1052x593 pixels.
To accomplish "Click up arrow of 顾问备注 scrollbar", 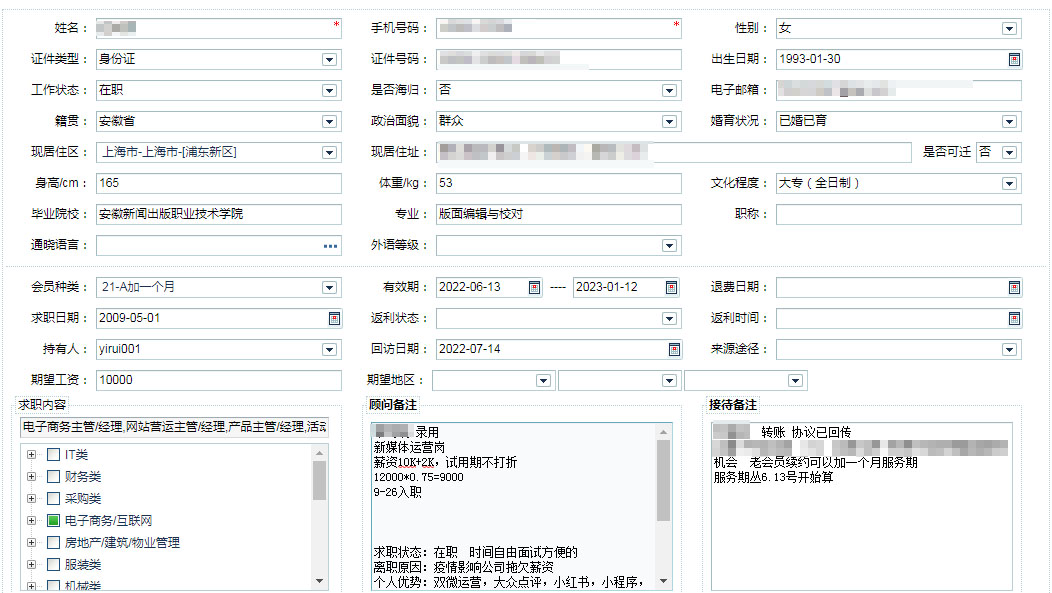I will click(664, 432).
